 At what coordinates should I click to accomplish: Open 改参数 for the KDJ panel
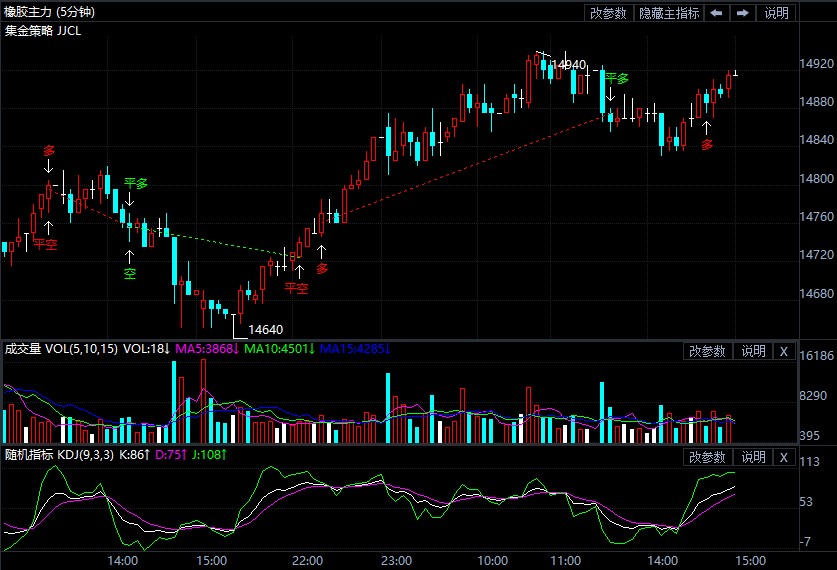click(707, 457)
